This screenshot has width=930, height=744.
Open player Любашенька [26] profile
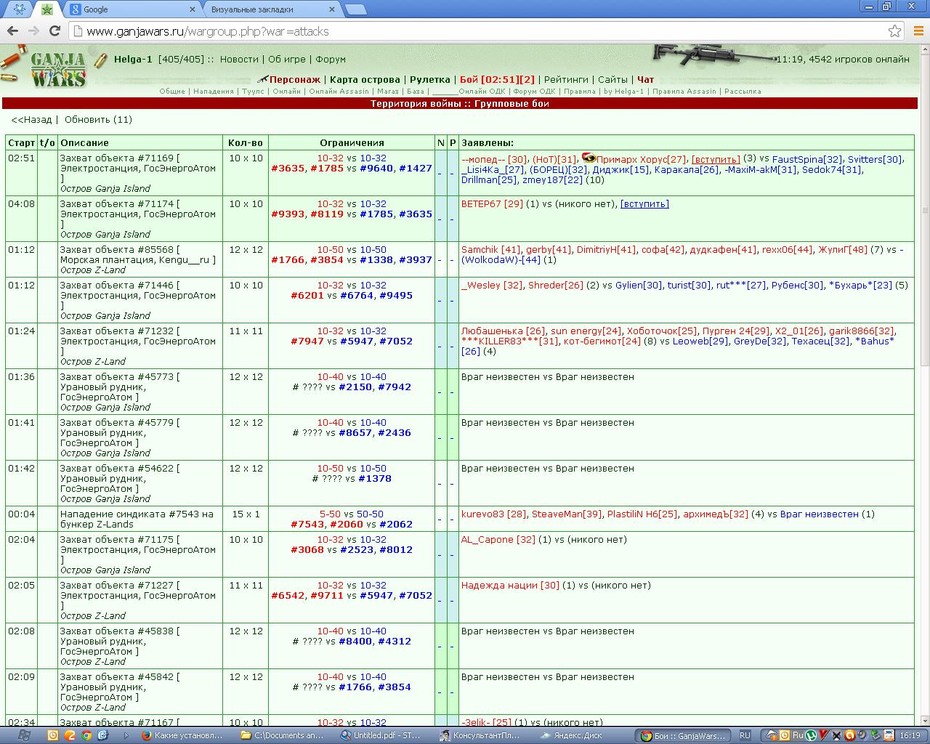503,331
